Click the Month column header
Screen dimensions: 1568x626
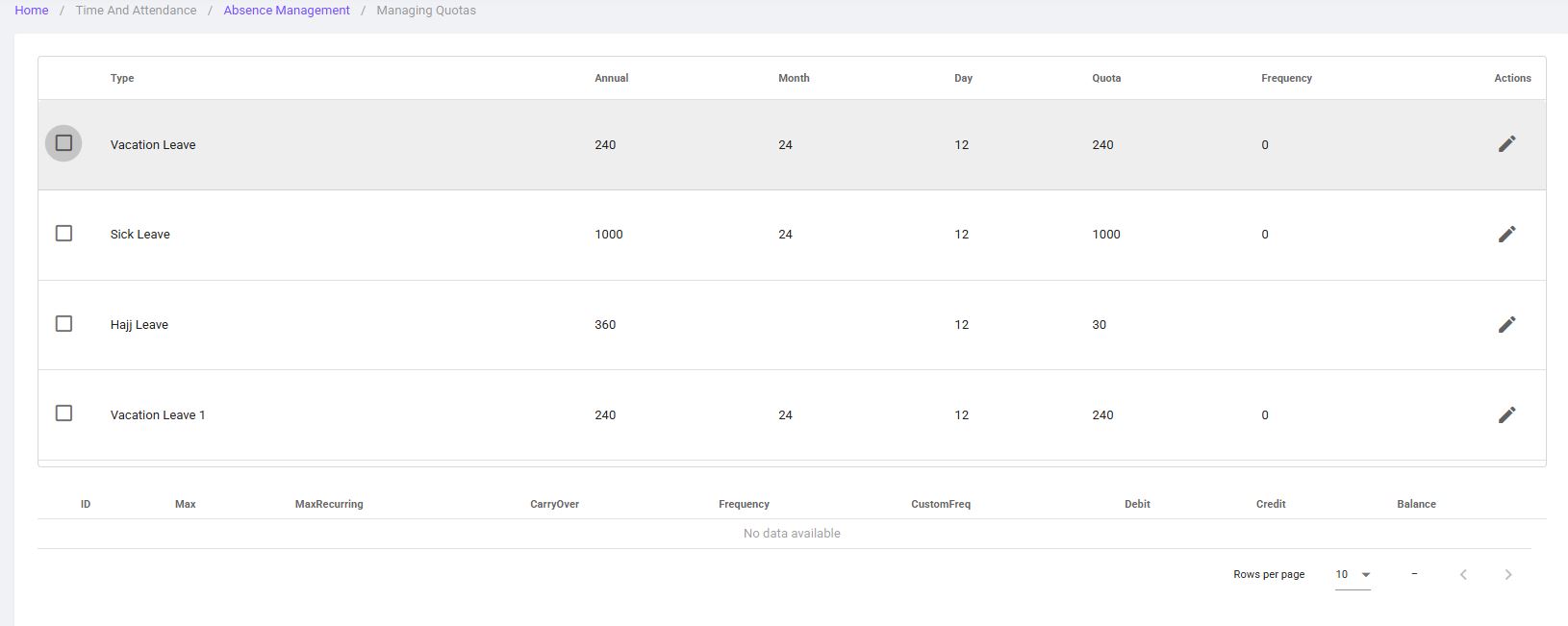click(x=794, y=78)
